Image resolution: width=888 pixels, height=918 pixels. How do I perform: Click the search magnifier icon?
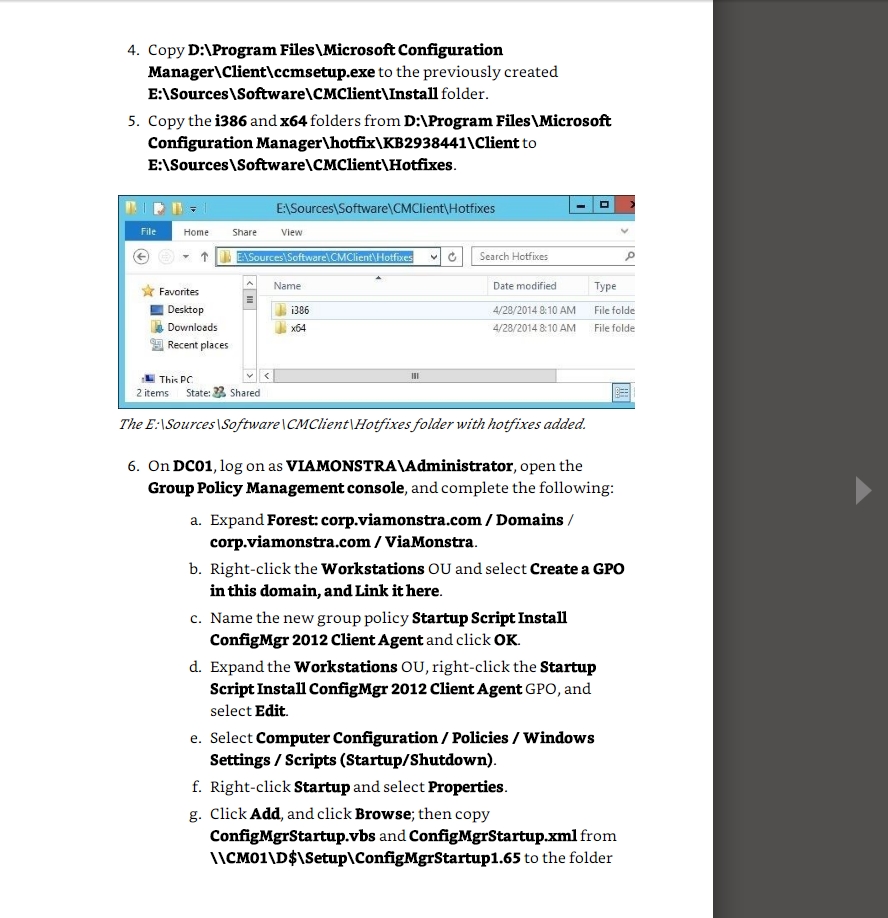[628, 257]
